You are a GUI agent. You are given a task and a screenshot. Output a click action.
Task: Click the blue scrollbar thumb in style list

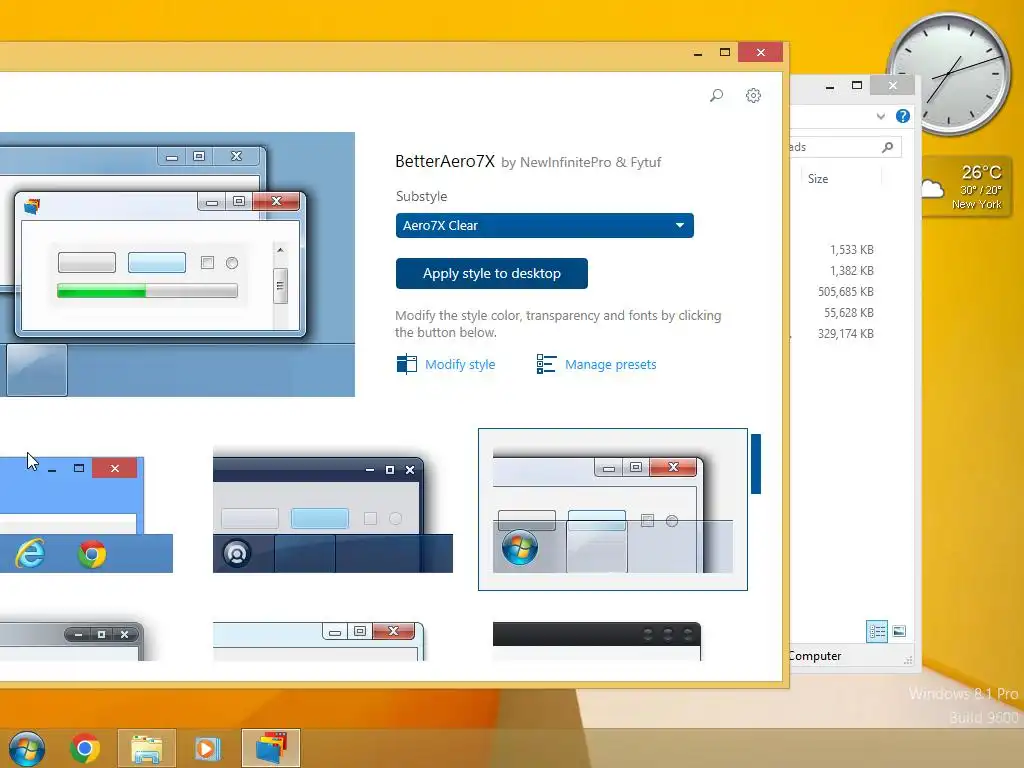point(756,464)
